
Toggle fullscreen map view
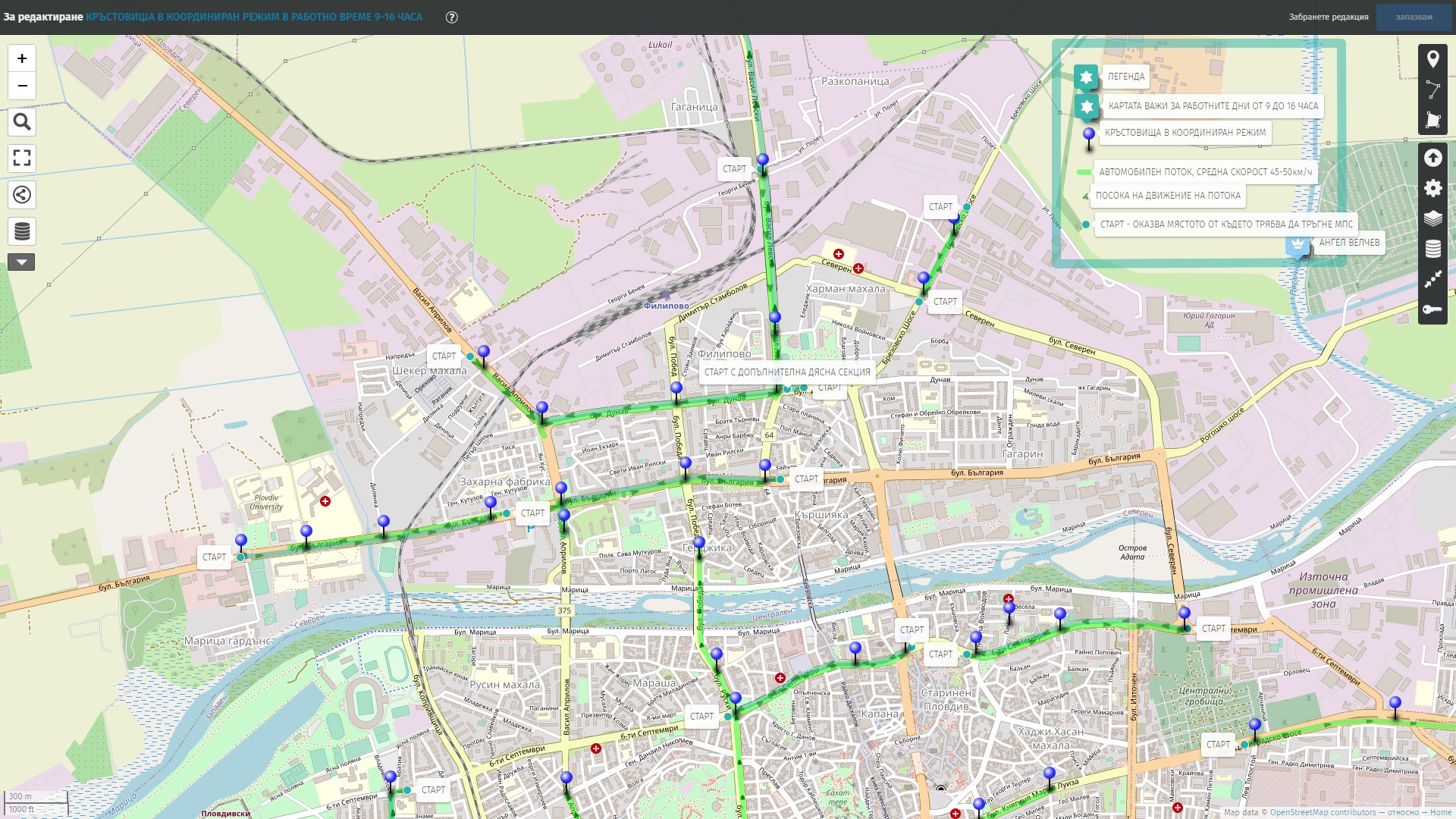(22, 158)
